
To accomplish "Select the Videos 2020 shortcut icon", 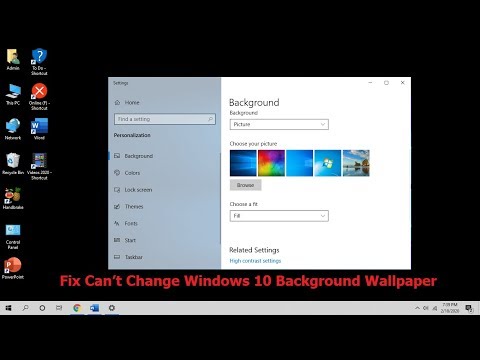I will click(x=39, y=166).
